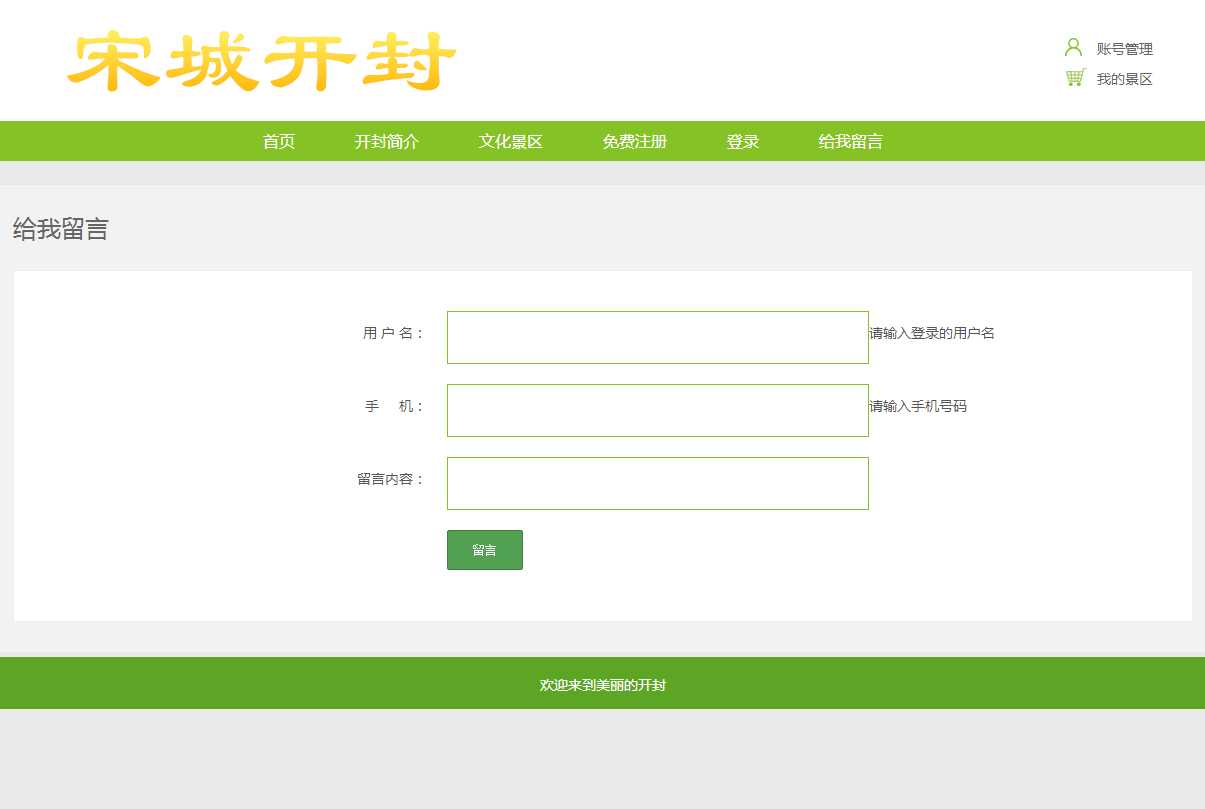Open the 免费注册 navigation item

tap(634, 141)
